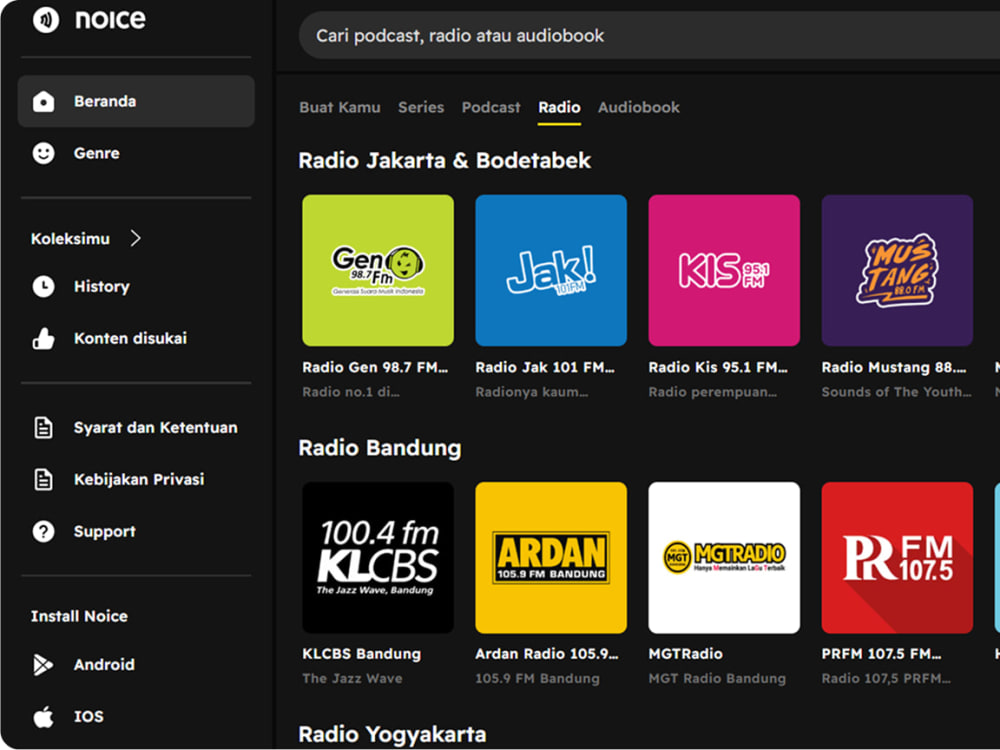1000x750 pixels.
Task: Go to Beranda in sidebar
Action: 136,101
